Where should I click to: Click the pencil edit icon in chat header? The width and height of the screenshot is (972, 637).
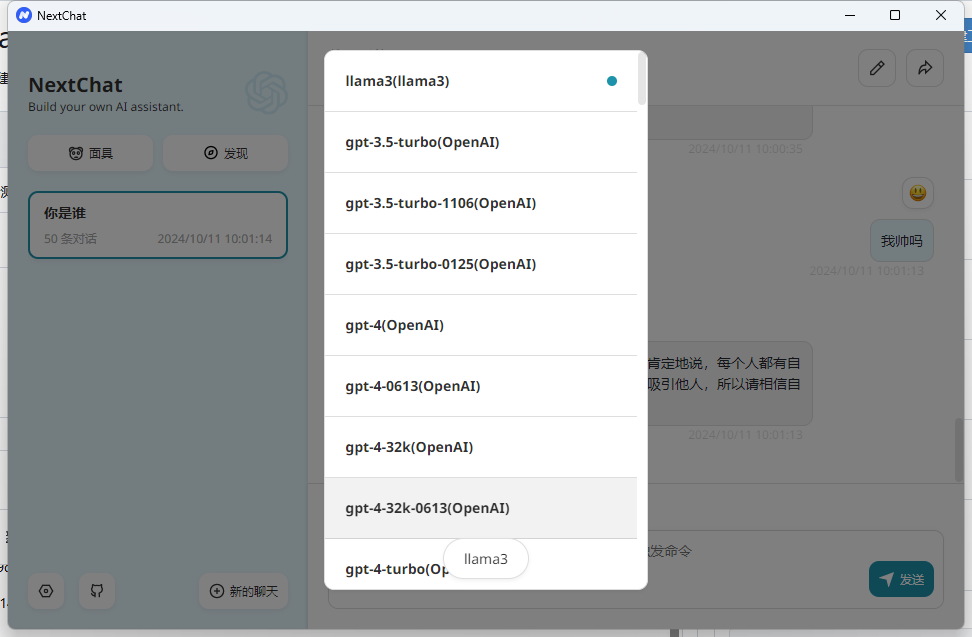877,68
